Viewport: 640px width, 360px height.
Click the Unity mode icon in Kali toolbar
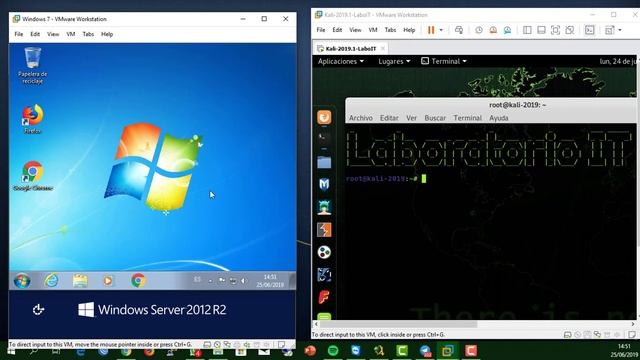pyautogui.click(x=570, y=30)
